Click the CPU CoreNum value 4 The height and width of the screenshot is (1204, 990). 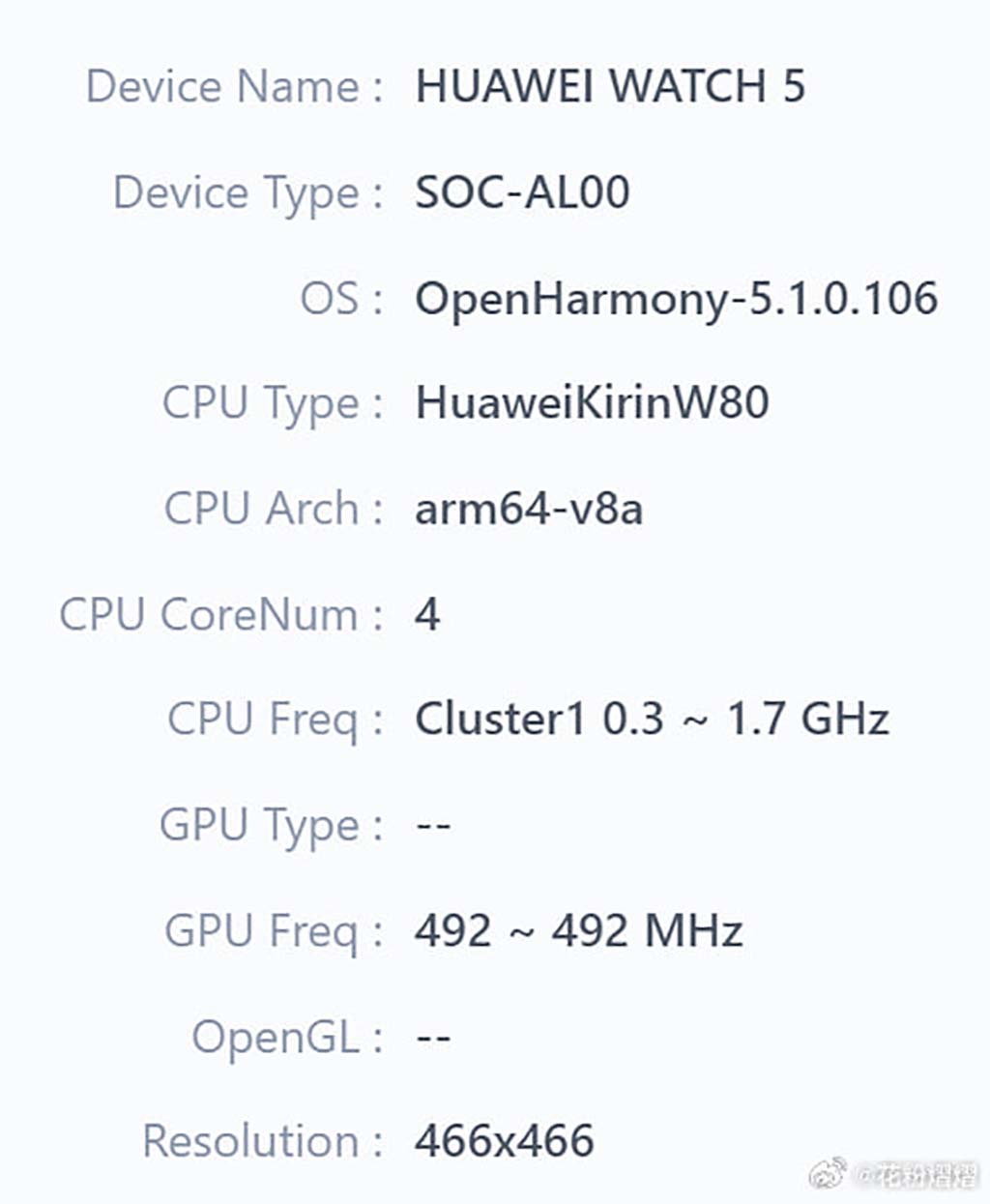tap(427, 614)
